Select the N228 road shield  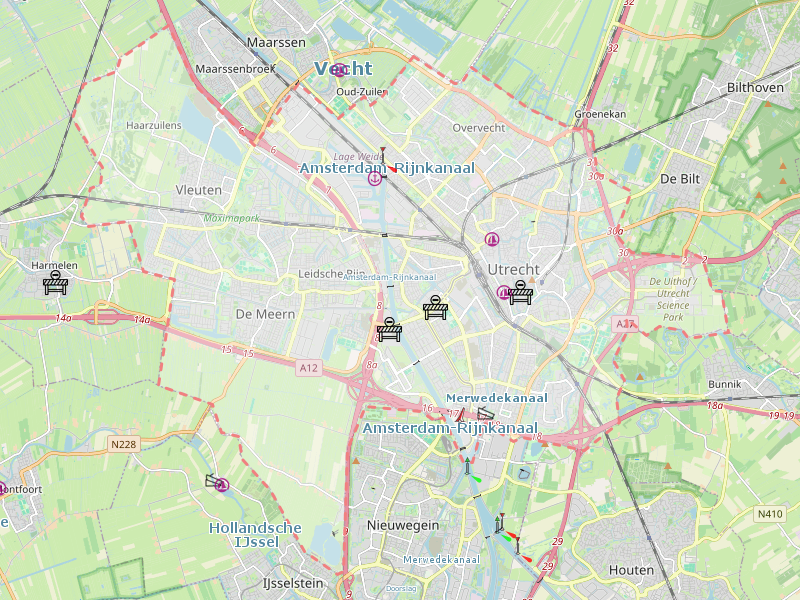pos(124,444)
